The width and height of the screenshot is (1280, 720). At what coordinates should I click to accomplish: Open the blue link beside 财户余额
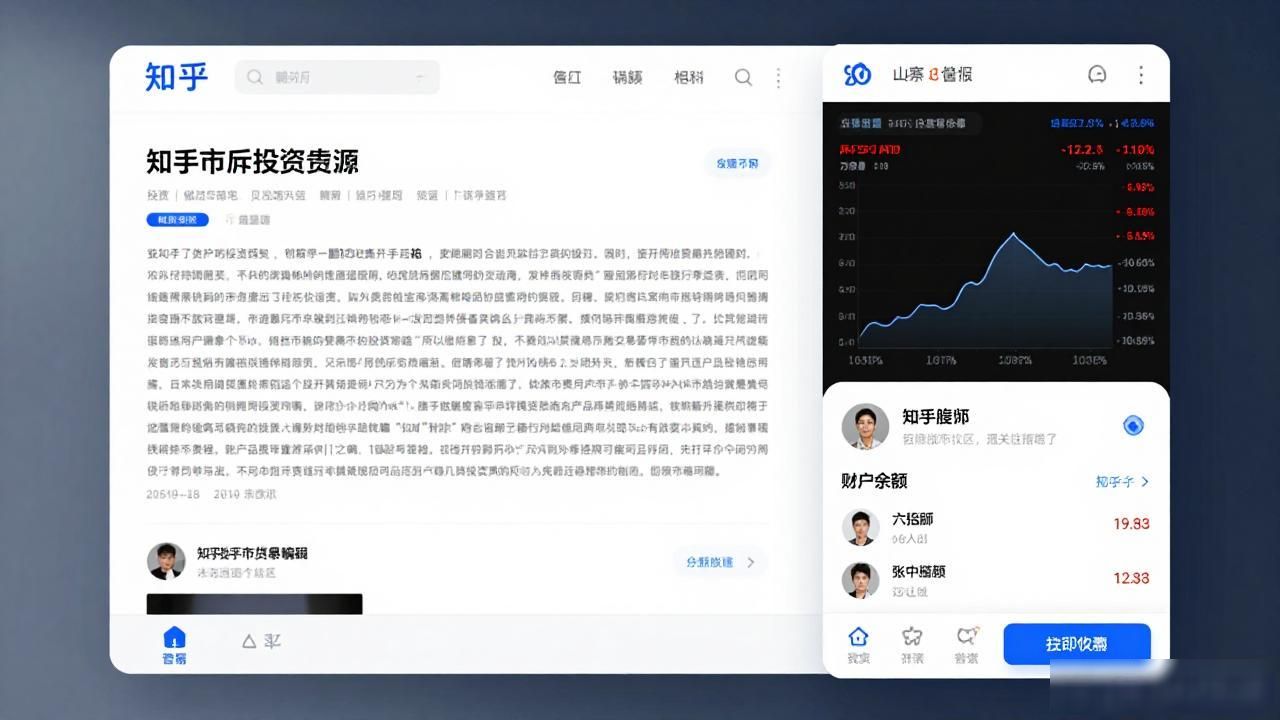click(x=1114, y=481)
